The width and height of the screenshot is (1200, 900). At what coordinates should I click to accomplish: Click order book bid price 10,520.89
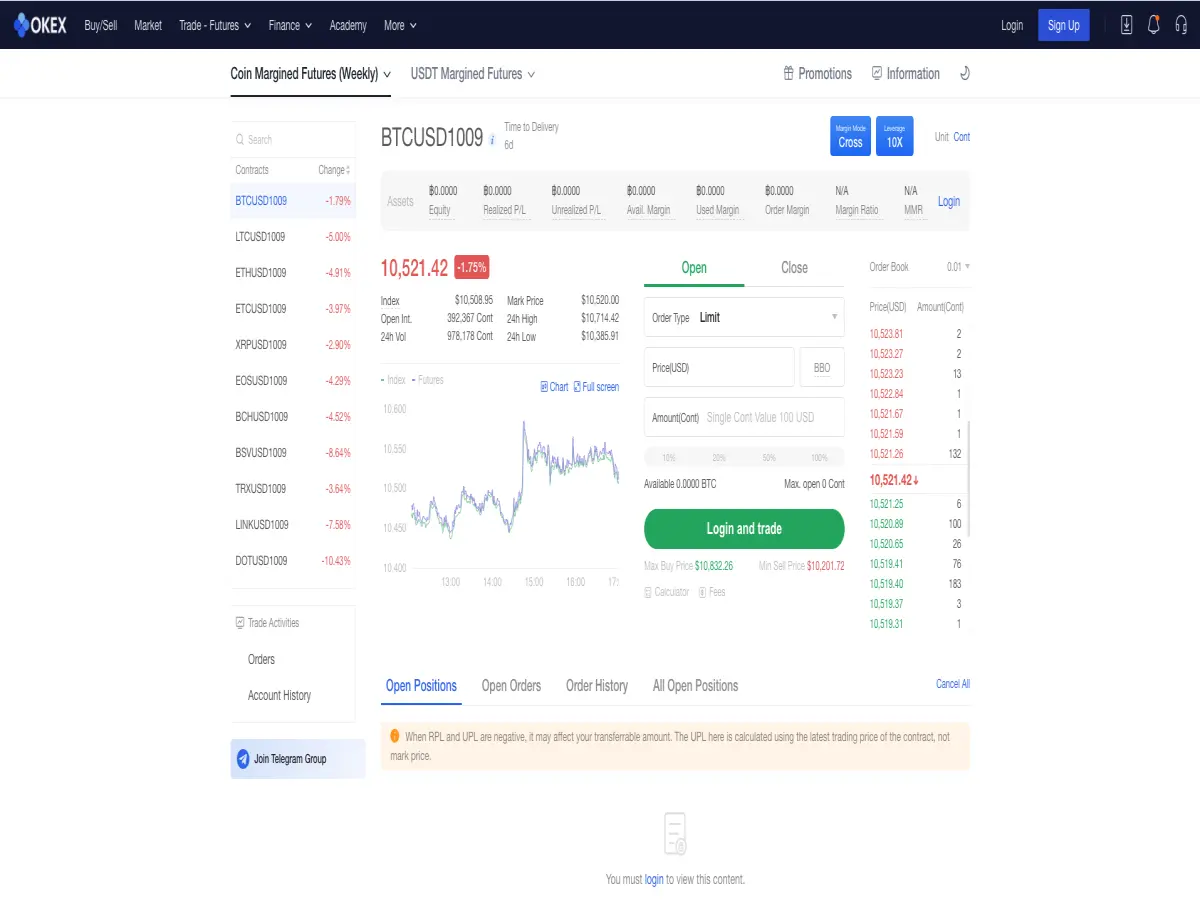pos(886,524)
